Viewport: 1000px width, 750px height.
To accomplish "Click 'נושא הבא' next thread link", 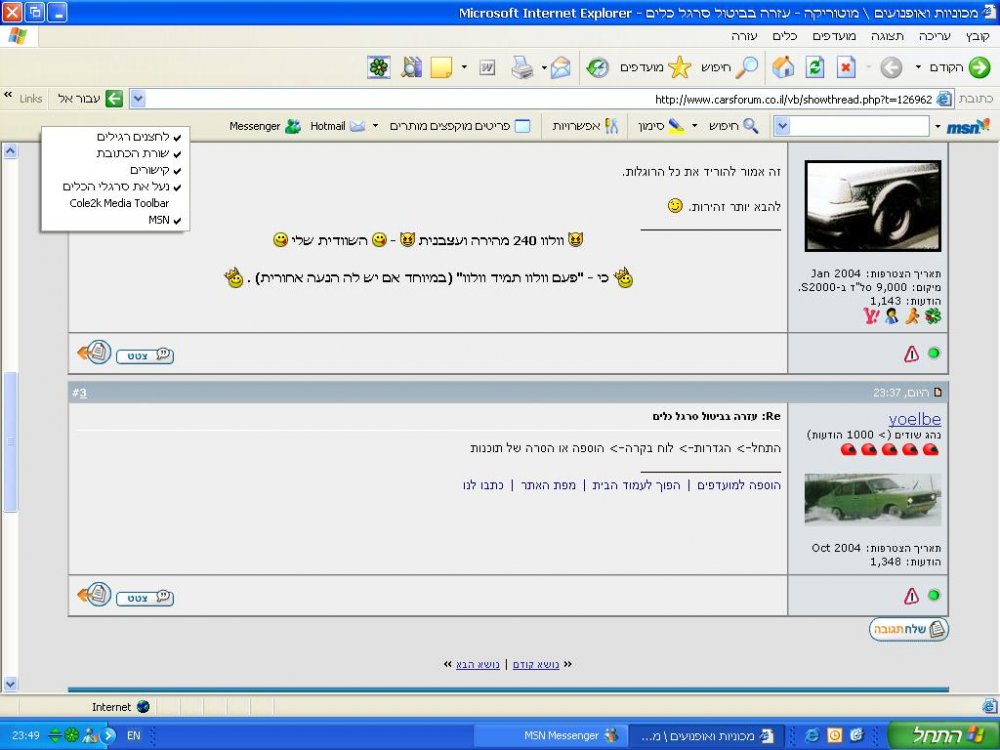I will (478, 665).
